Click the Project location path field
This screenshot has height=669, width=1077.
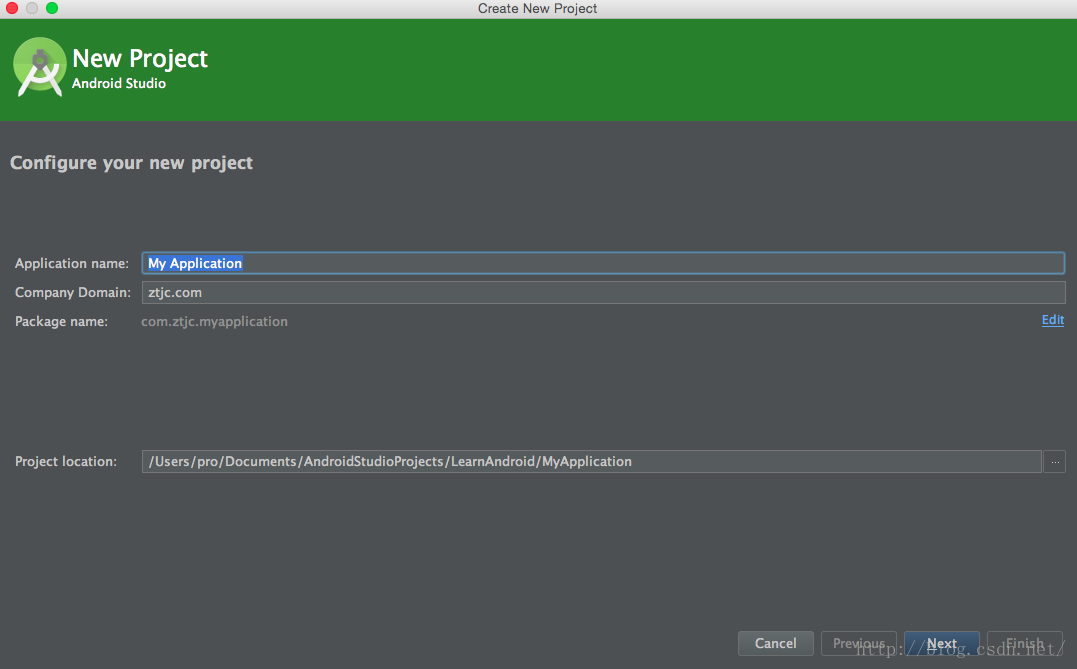pyautogui.click(x=590, y=461)
